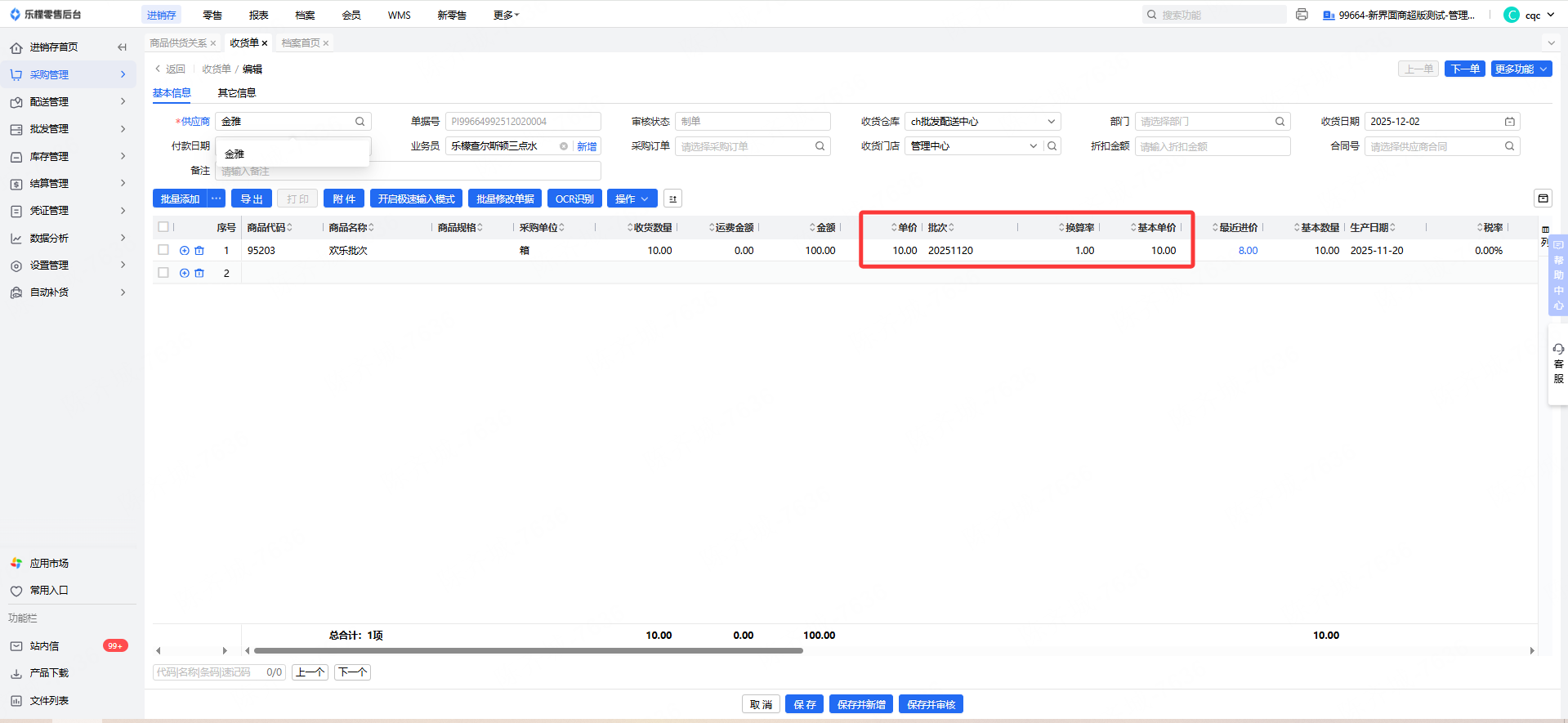Expand 结算管理 in sidebar

click(69, 183)
